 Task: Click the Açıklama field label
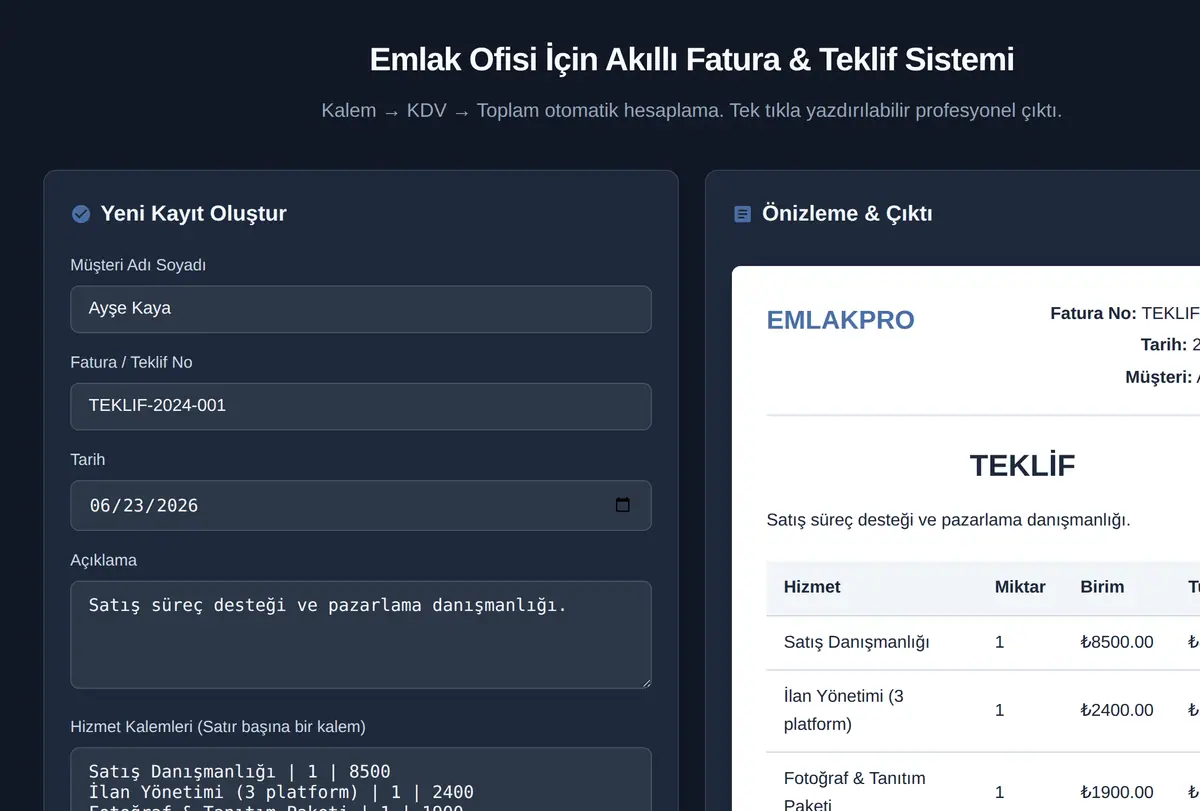coord(104,560)
